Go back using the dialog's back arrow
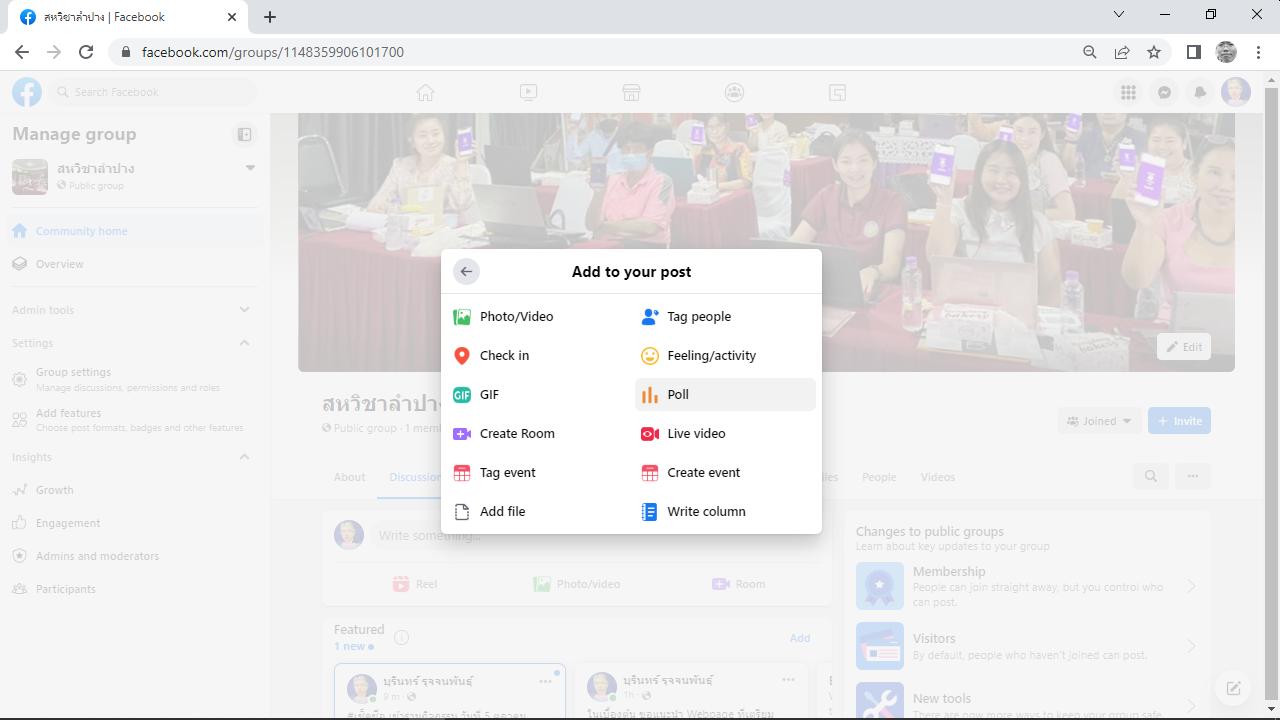 [466, 271]
